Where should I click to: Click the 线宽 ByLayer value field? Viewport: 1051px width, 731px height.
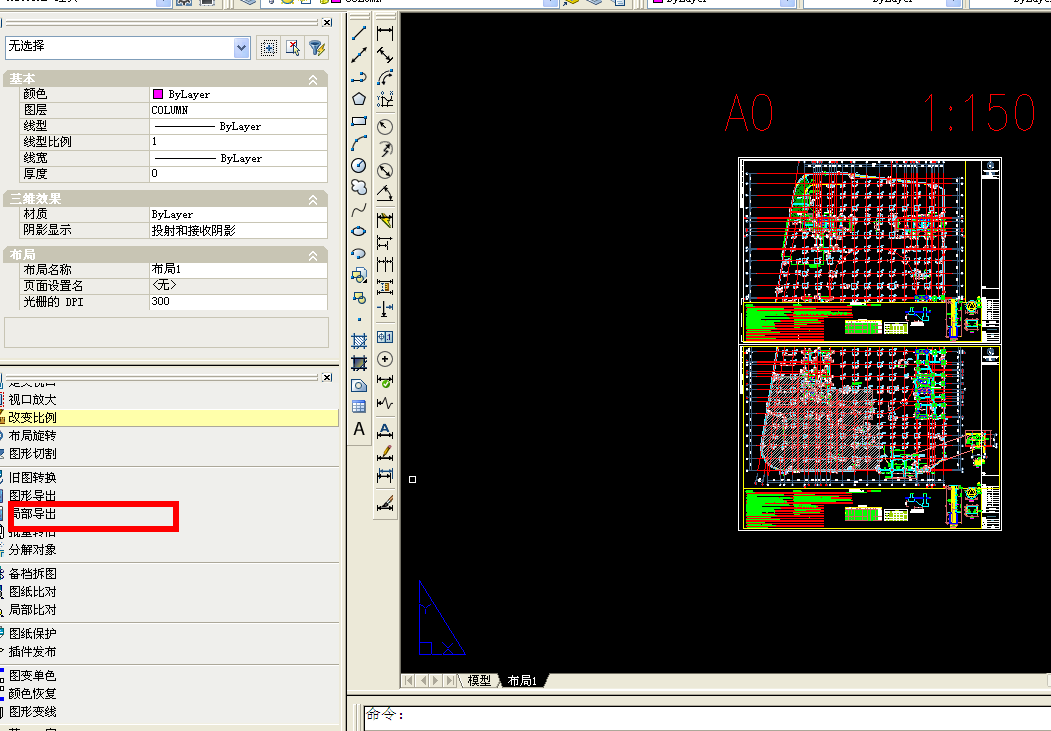click(238, 158)
